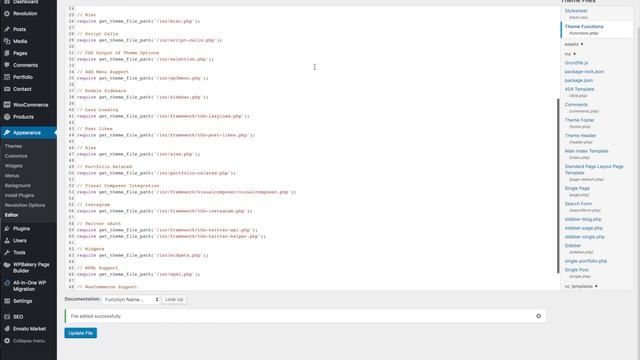This screenshot has width=640, height=360.
Task: Click the WPBakery Page Builder icon
Action: coord(7,265)
